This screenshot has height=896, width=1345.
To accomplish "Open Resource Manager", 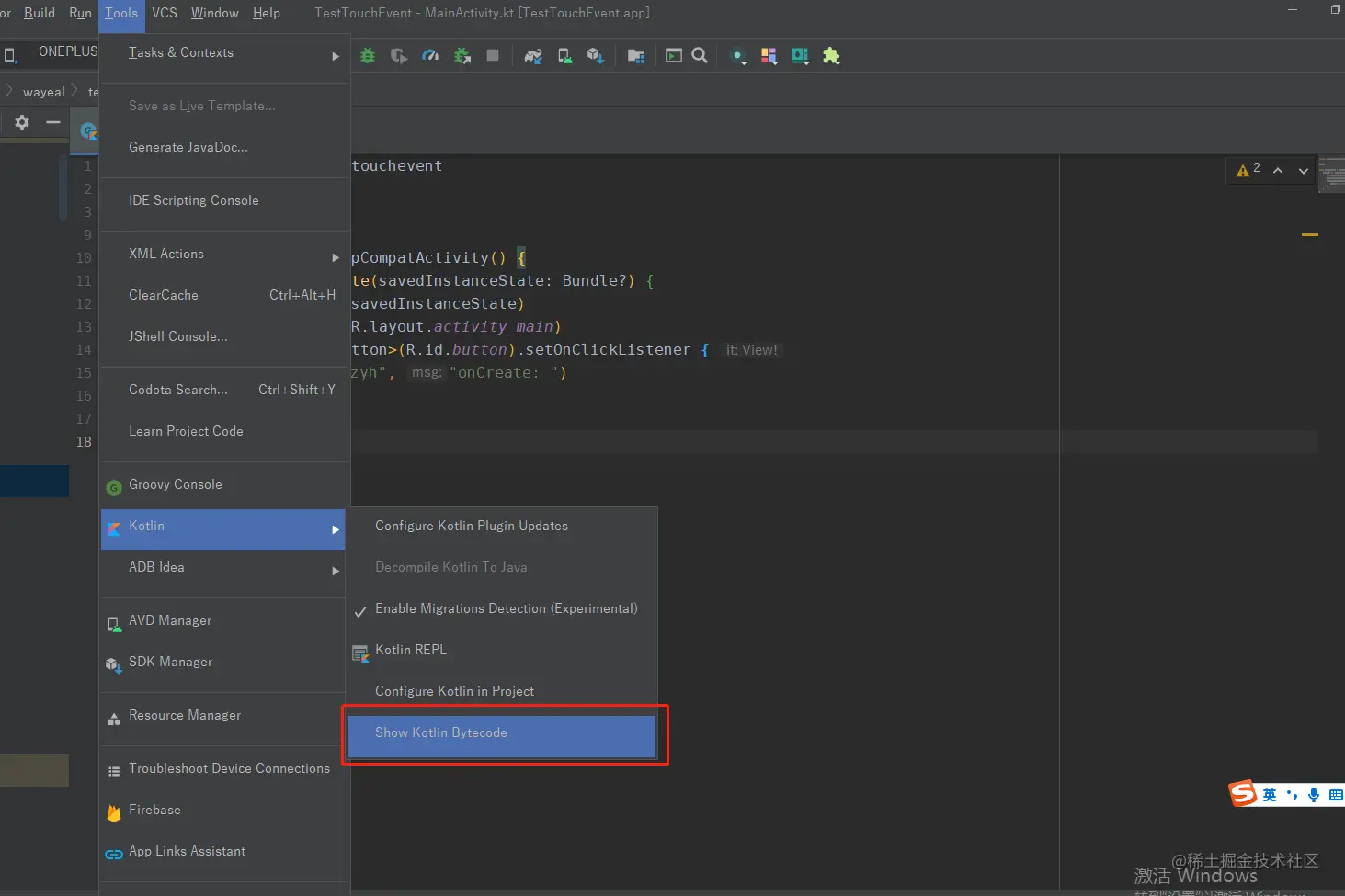I will click(225, 716).
